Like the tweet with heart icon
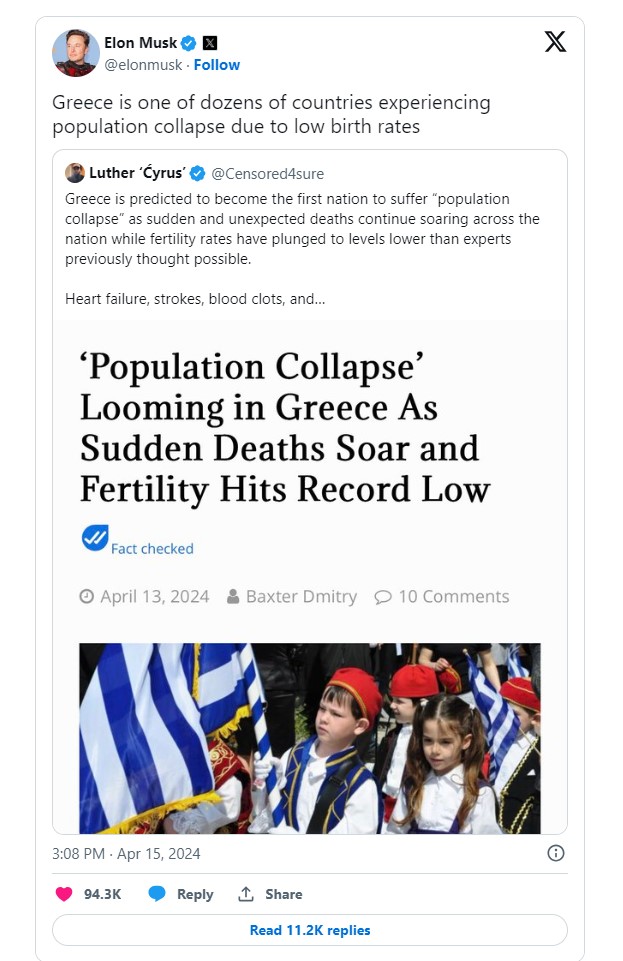Viewport: 623px width, 961px height. coord(64,894)
